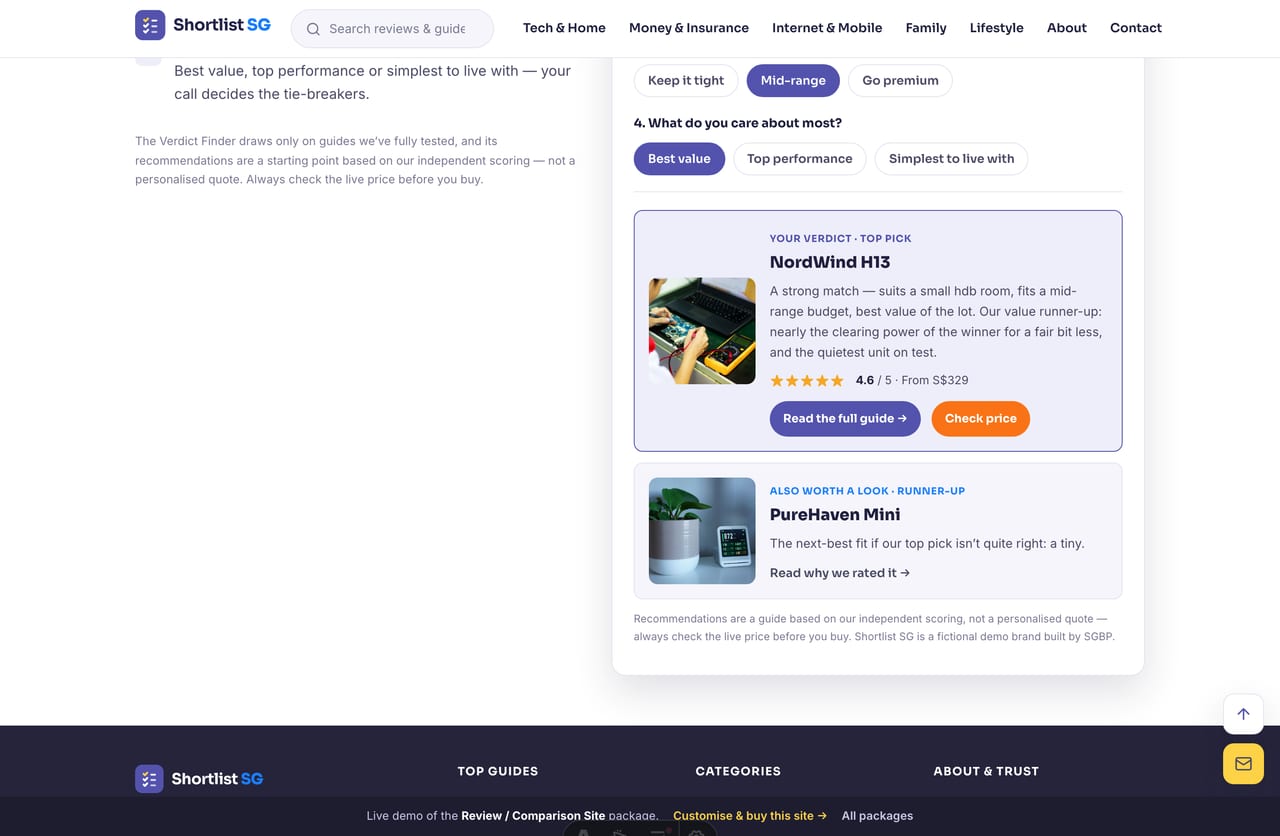Screen dimensions: 1280x836
Task: Open the Lifestyle menu
Action: coord(997,28)
